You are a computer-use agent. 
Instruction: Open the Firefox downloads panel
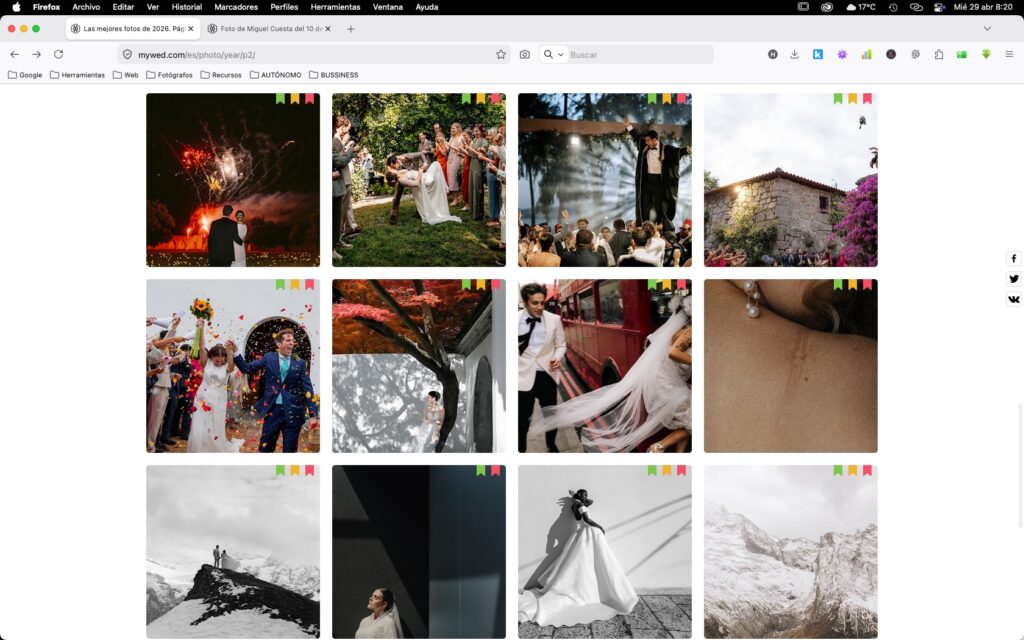[x=794, y=54]
